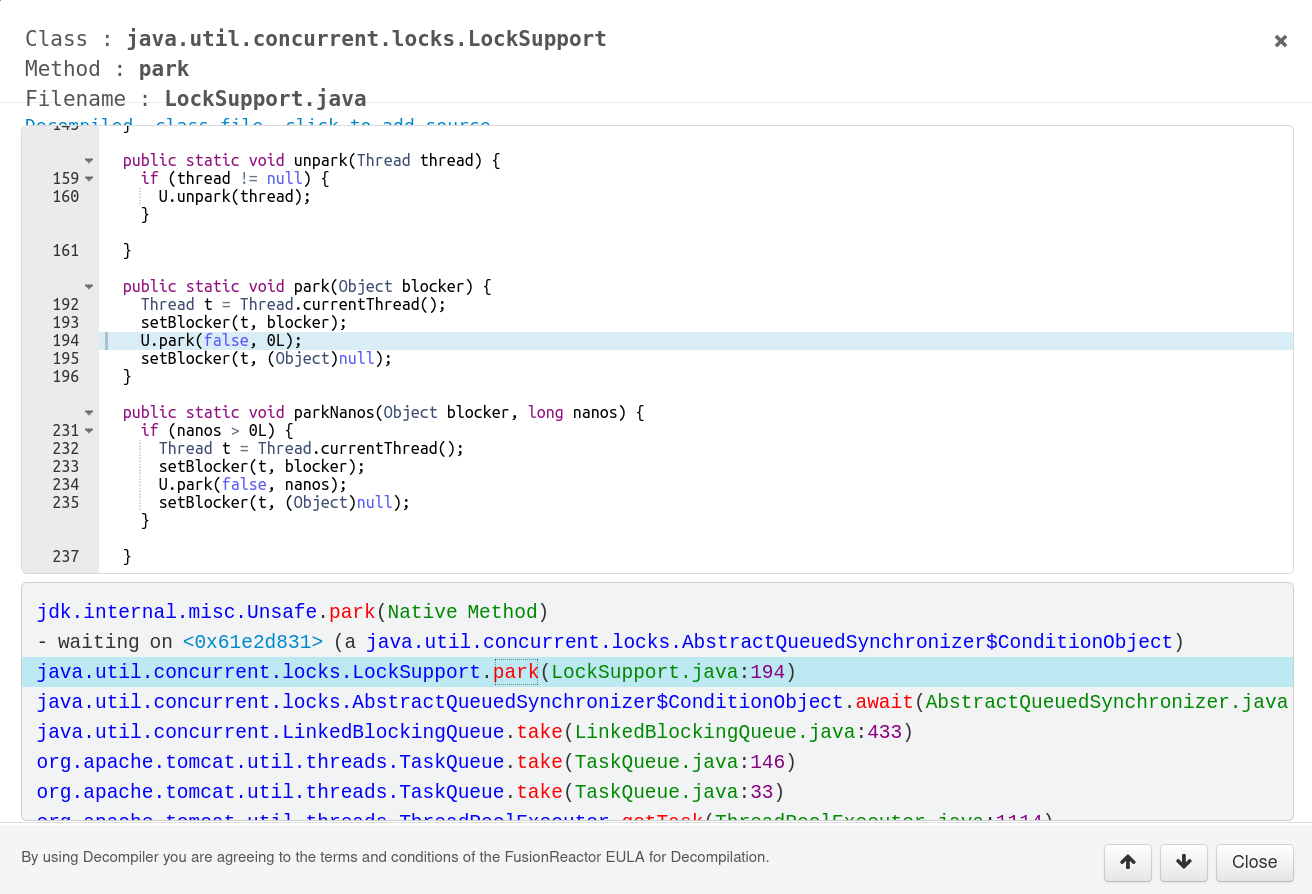Screen dimensions: 1312x894
Task: Click the method name park in header
Action: (164, 69)
